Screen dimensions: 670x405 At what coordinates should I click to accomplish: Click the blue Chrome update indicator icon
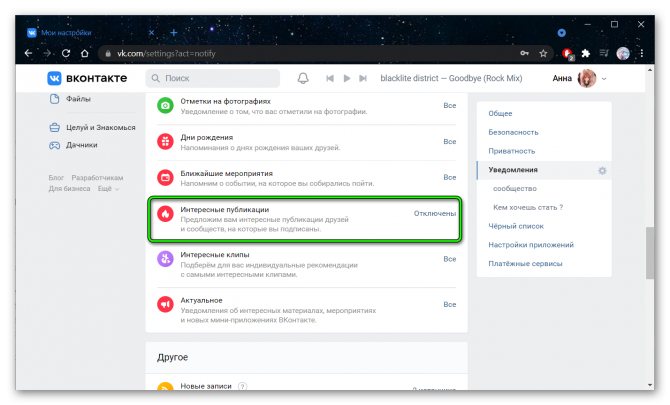pos(561,32)
